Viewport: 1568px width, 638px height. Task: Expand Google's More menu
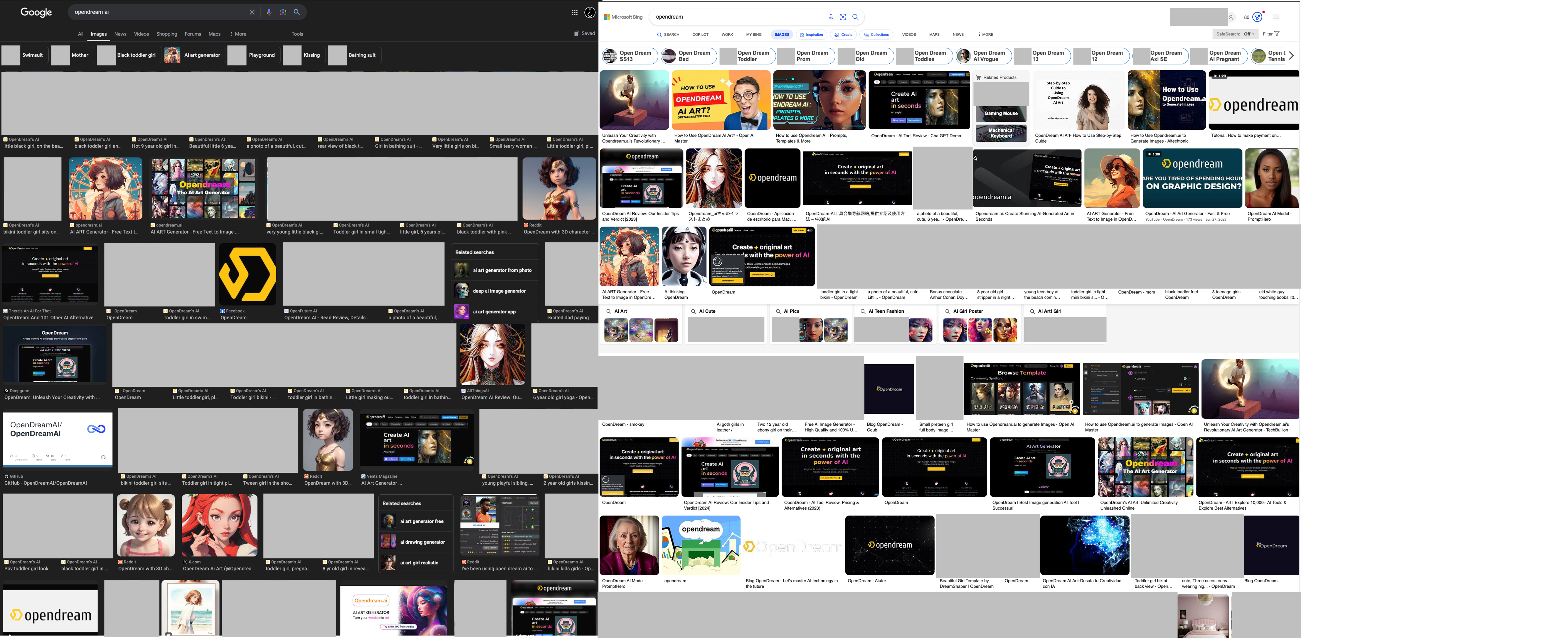(x=238, y=34)
